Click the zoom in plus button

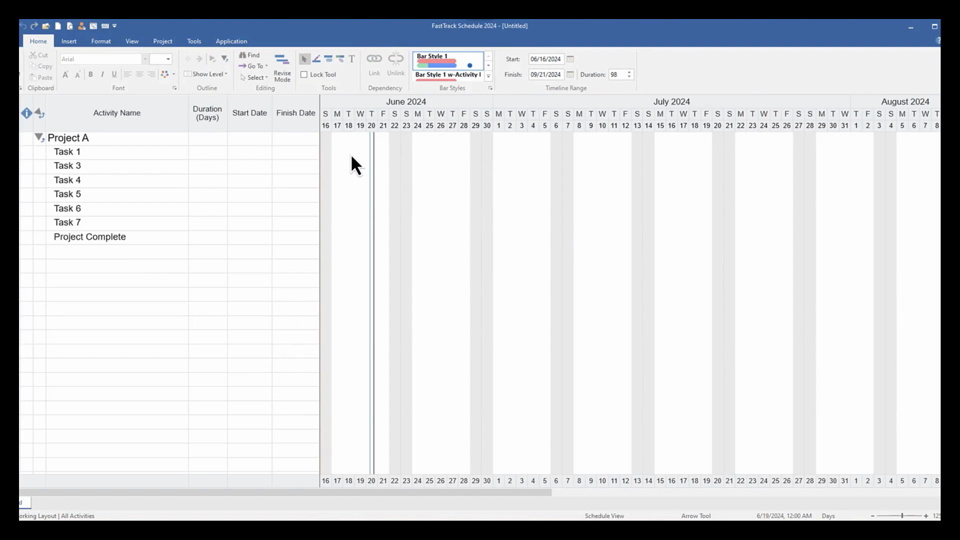[x=926, y=516]
